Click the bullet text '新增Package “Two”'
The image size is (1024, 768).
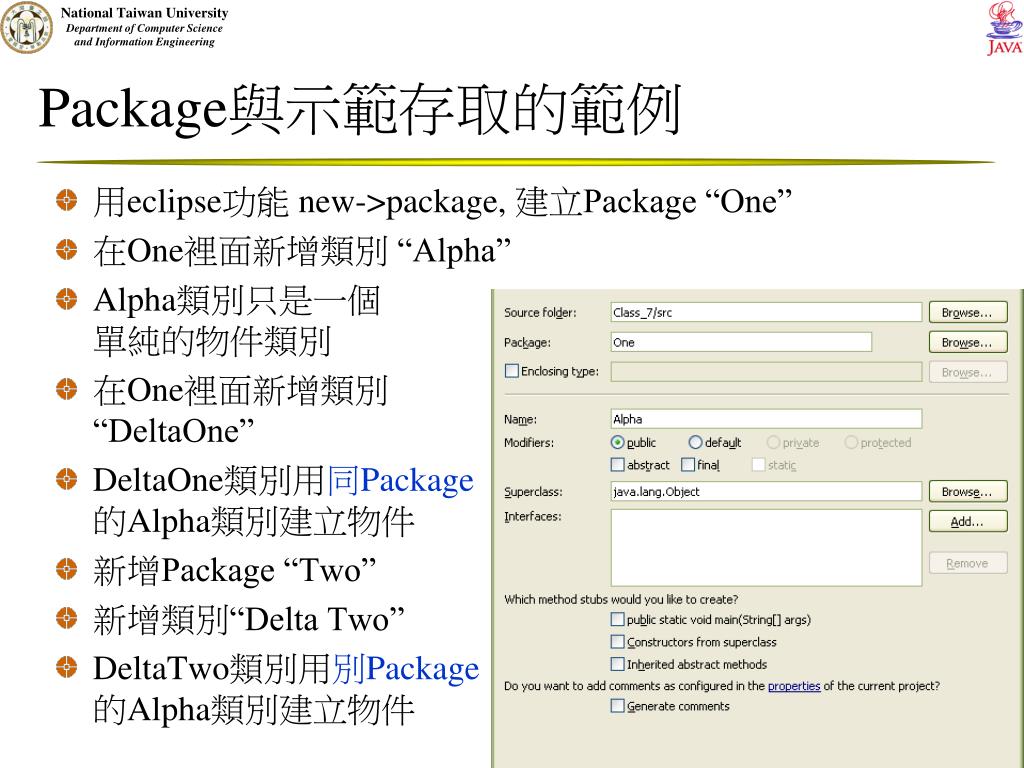pyautogui.click(x=234, y=570)
